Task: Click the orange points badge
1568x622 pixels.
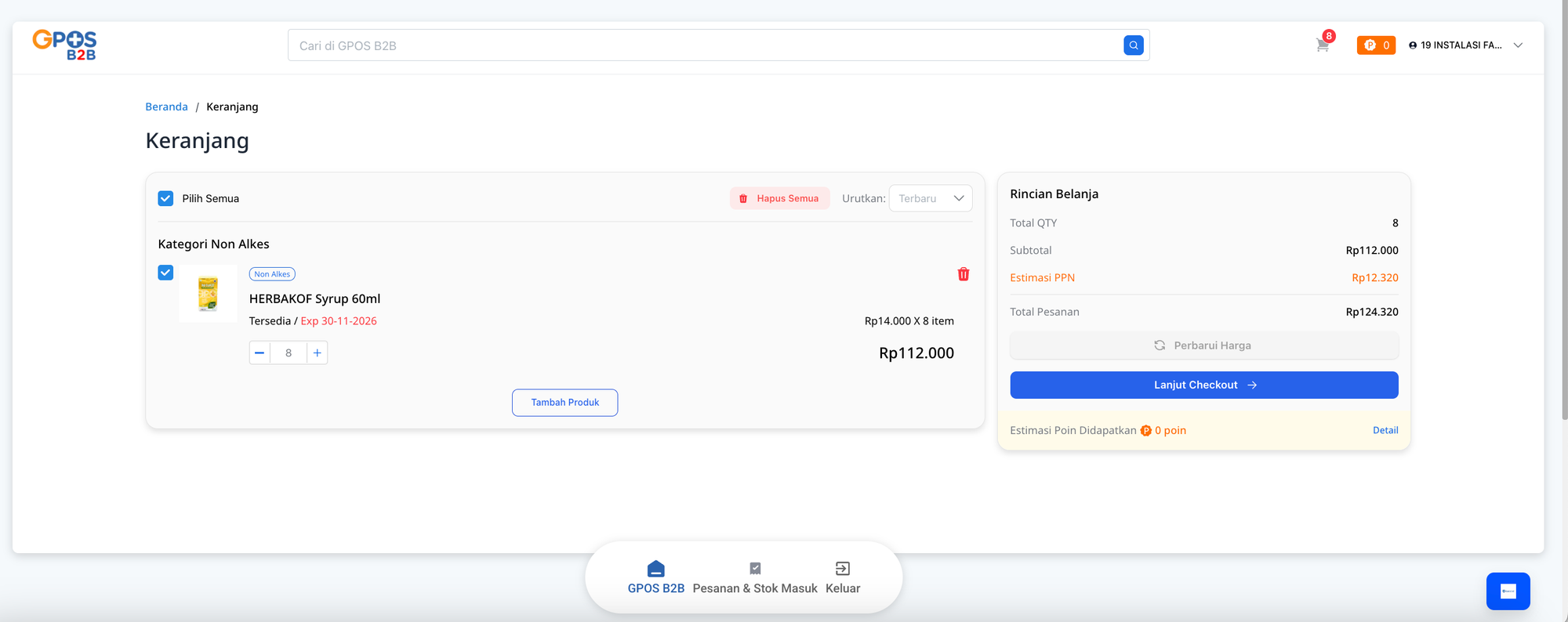Action: pyautogui.click(x=1376, y=45)
